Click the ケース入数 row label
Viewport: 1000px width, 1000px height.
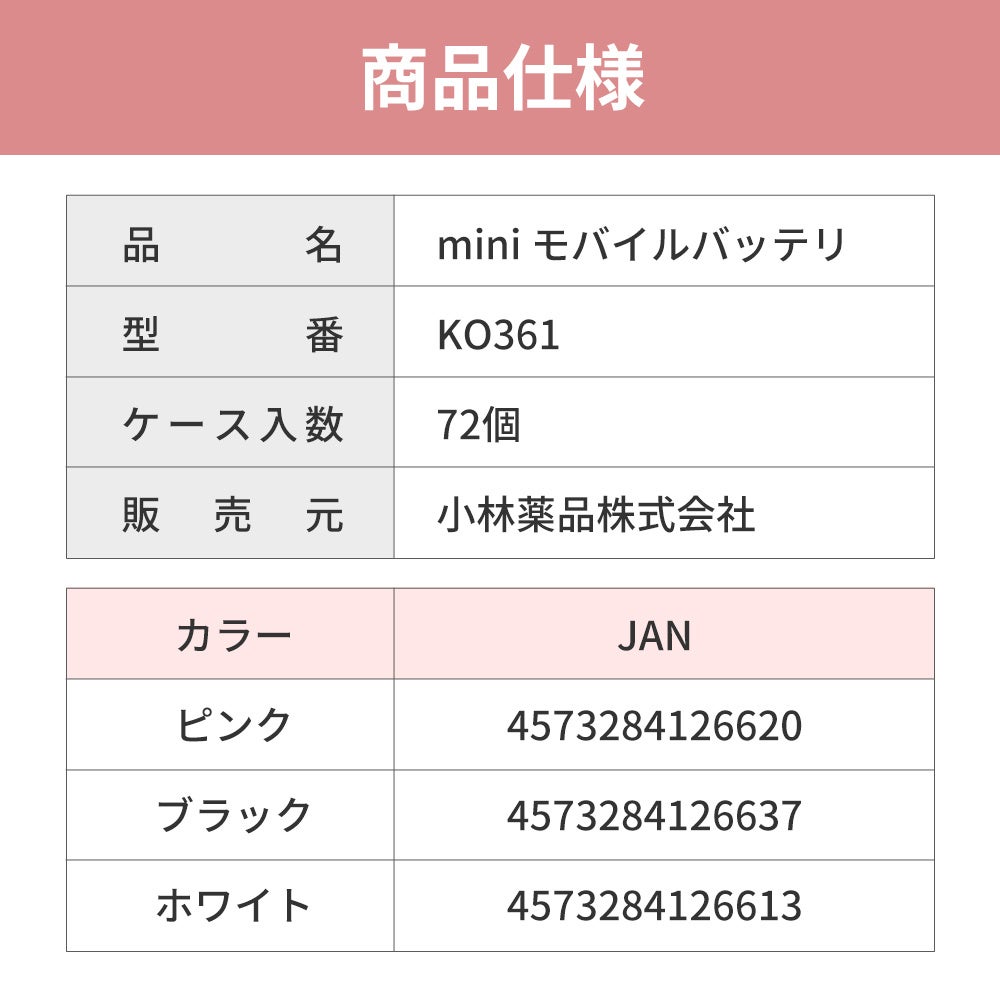232,426
